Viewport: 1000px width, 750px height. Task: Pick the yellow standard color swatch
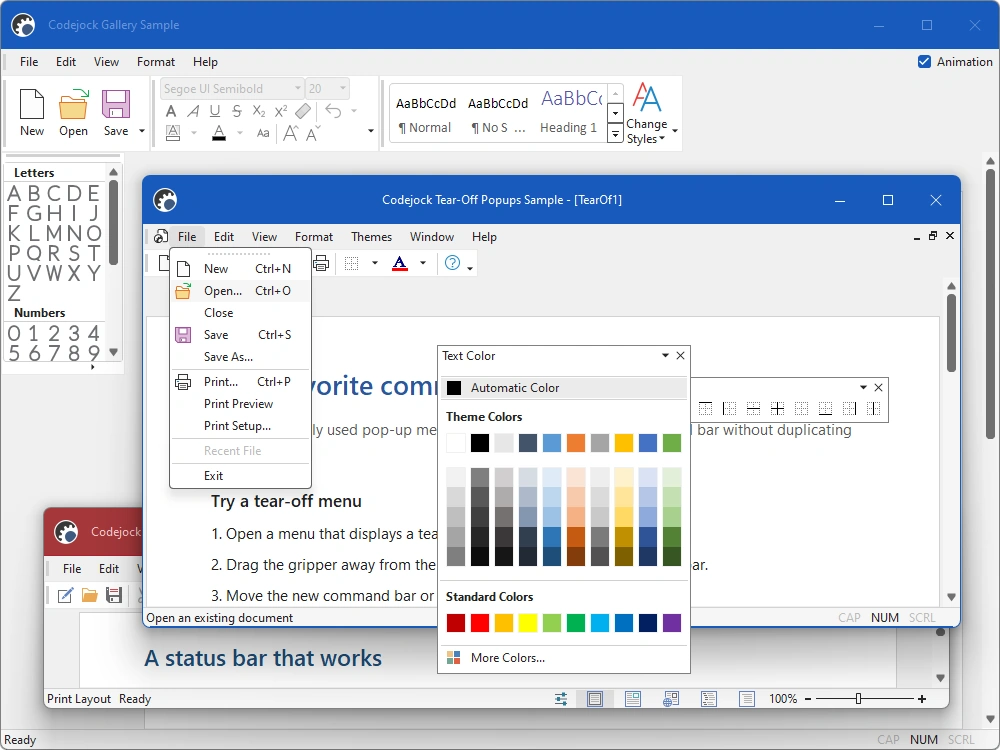coord(527,622)
